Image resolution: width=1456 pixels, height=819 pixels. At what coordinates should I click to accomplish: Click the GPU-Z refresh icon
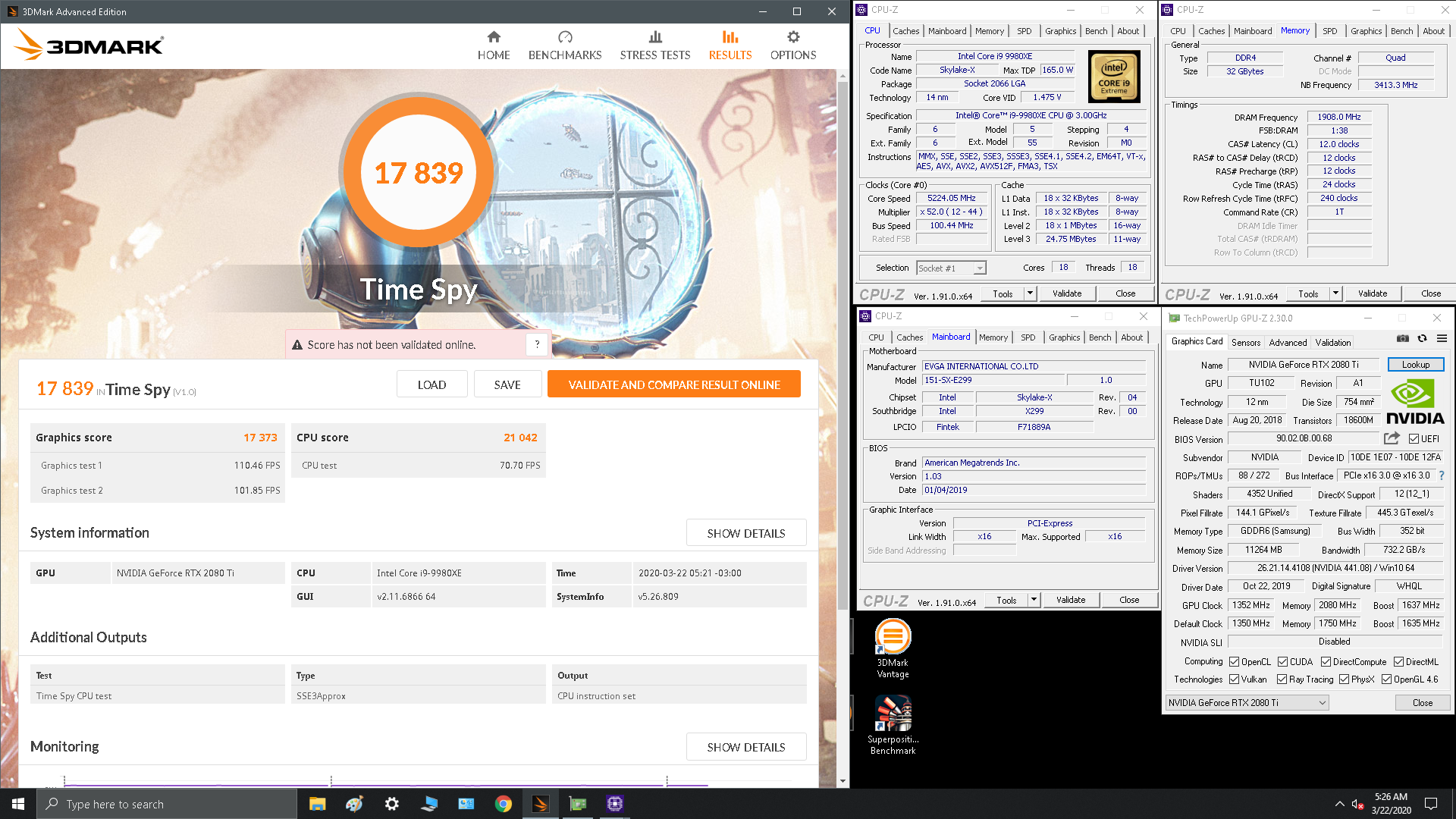[1423, 338]
